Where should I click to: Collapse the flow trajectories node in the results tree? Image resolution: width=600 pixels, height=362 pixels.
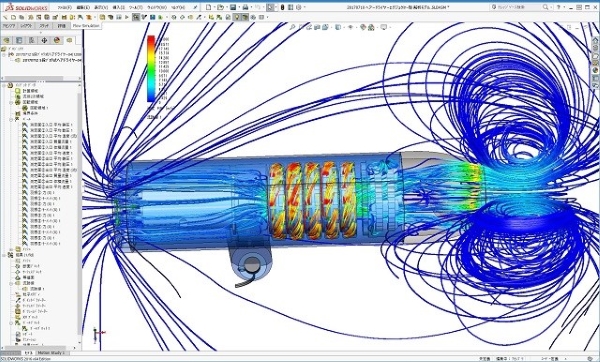(x=11, y=283)
